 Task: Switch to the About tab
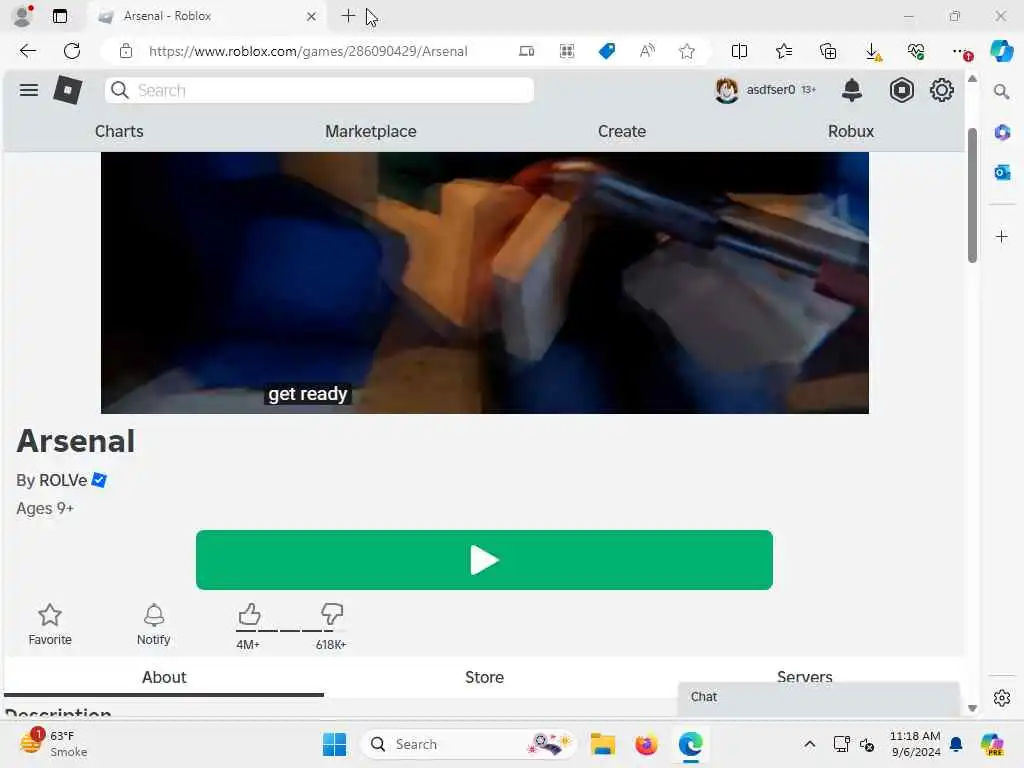[x=164, y=677]
